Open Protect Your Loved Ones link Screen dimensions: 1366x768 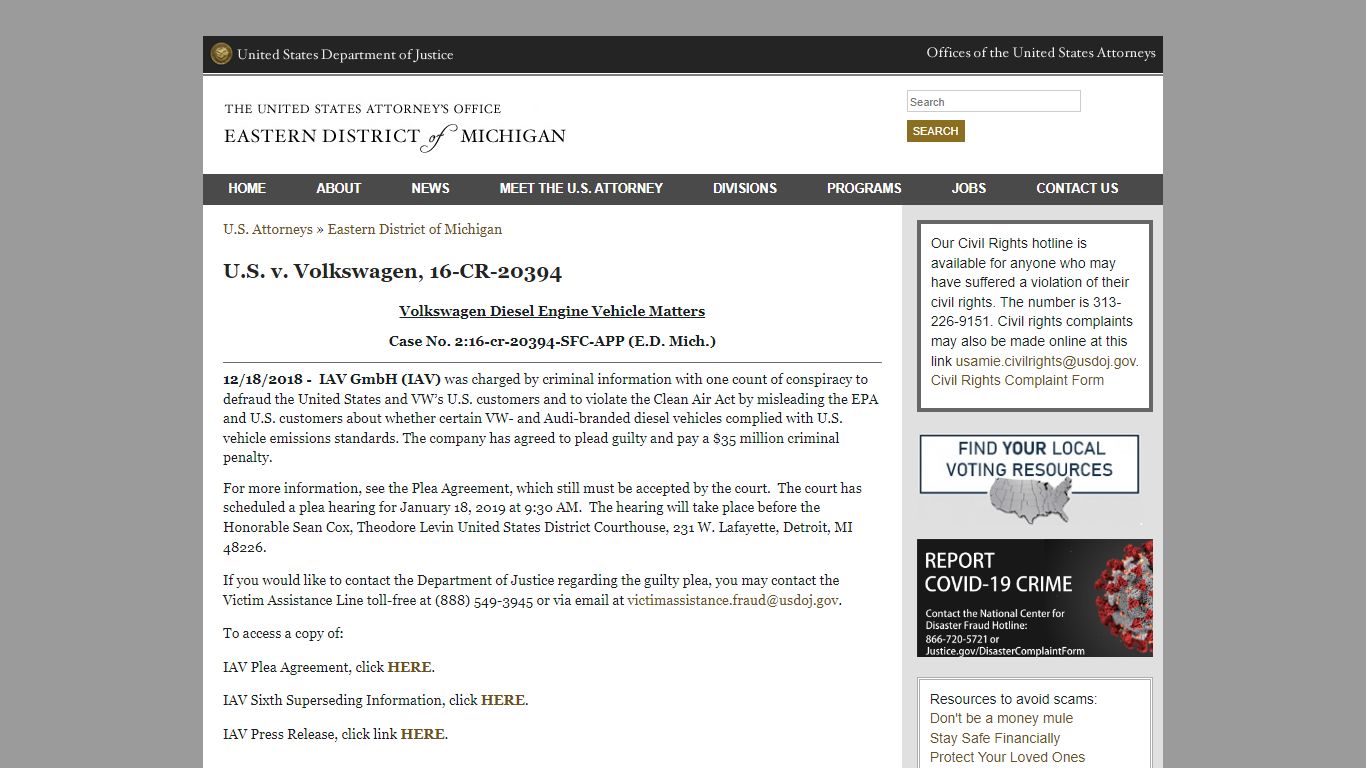coord(1007,757)
